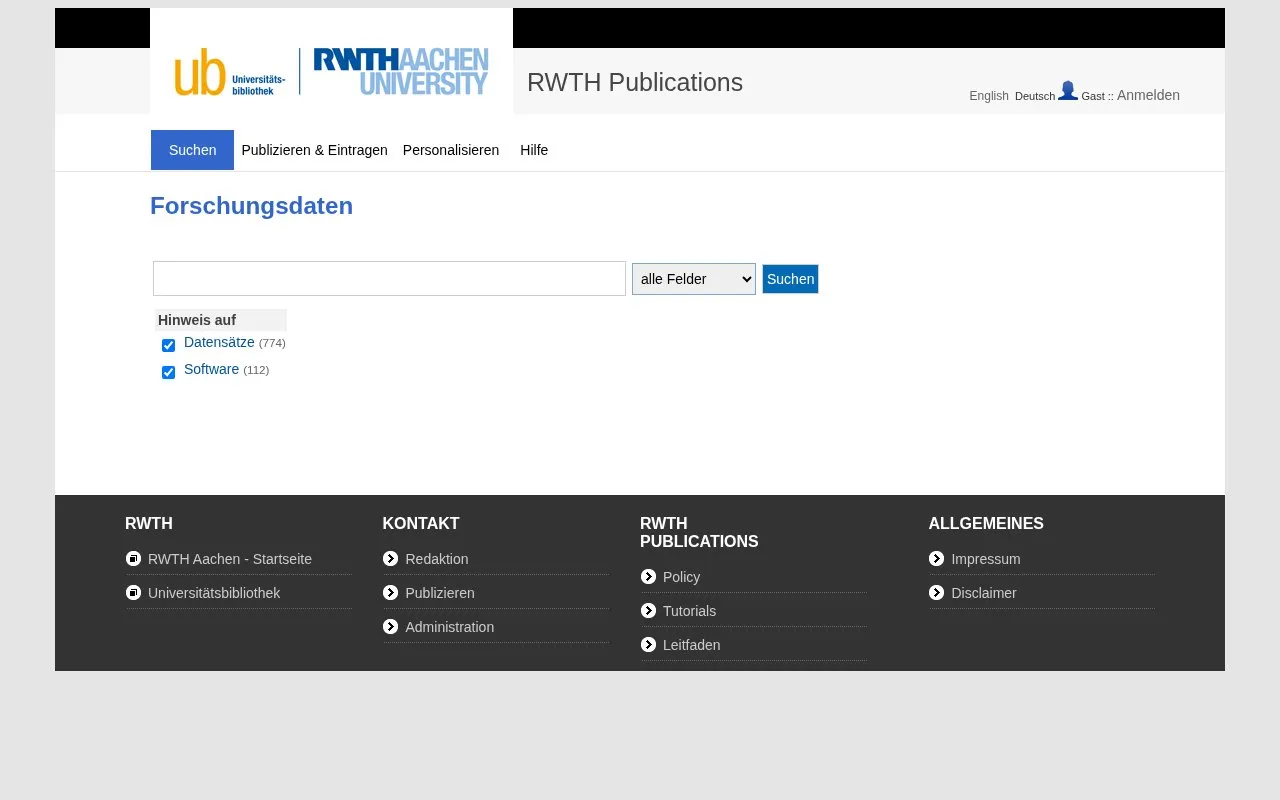Click the Hinweis auf label
Image resolution: width=1280 pixels, height=800 pixels.
point(197,320)
